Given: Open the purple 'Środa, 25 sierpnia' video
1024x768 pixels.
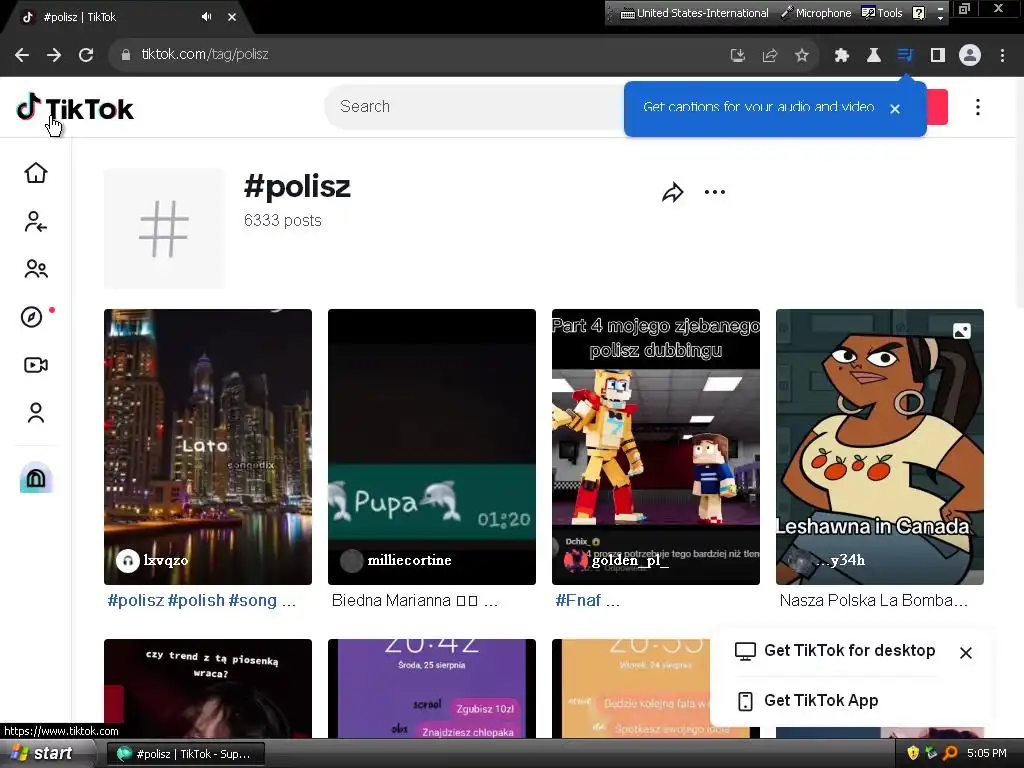Looking at the screenshot, I should coord(432,688).
